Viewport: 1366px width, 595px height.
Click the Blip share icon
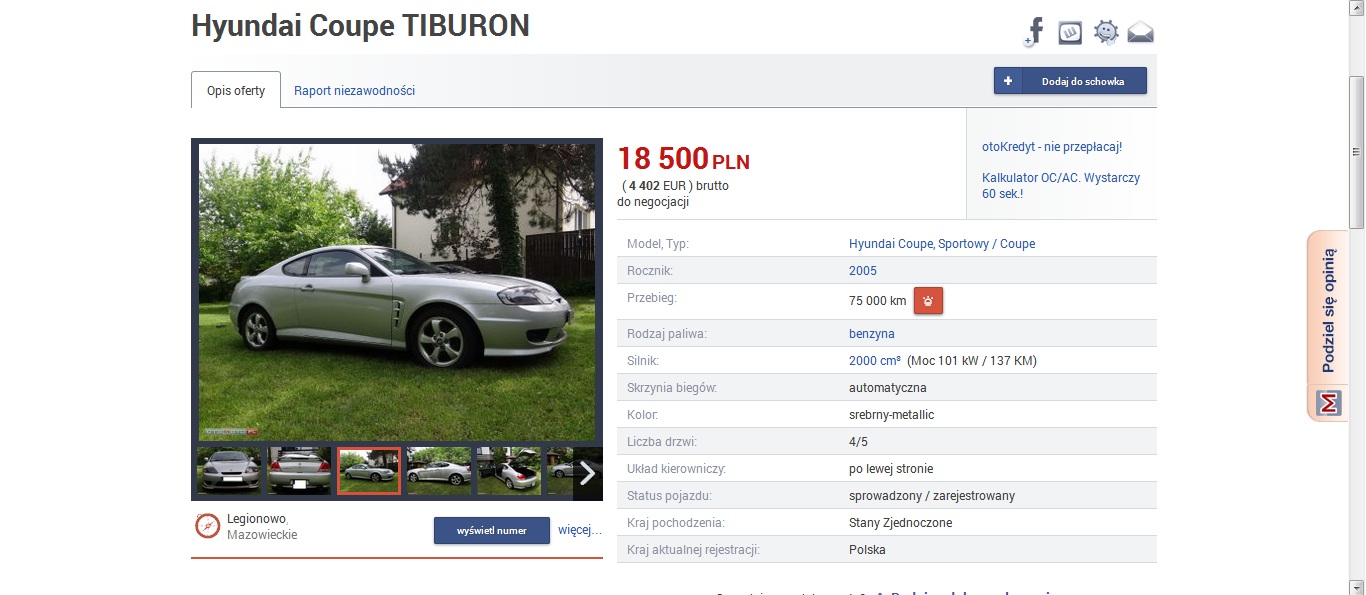point(1106,32)
